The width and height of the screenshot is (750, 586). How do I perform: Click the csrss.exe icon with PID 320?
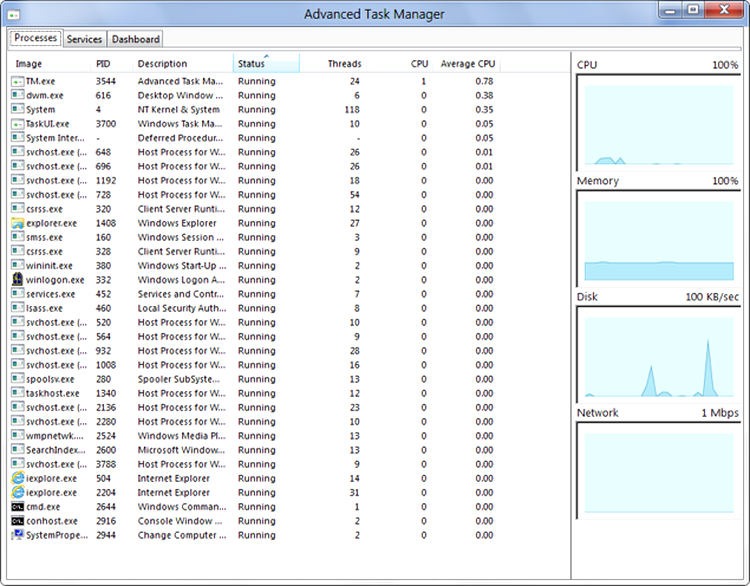[x=18, y=209]
